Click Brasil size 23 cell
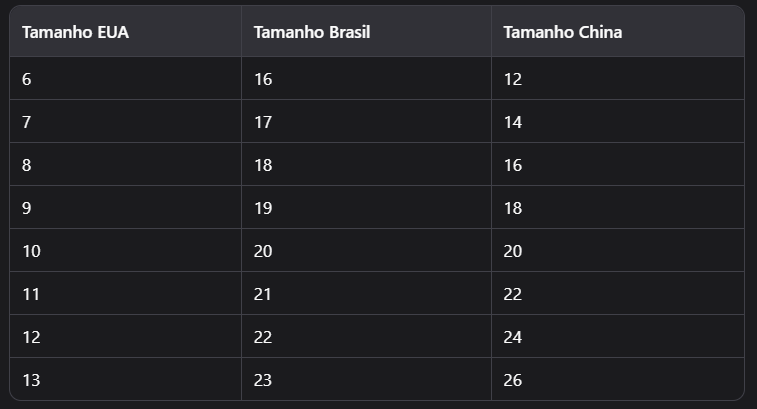This screenshot has height=409, width=757. point(263,380)
